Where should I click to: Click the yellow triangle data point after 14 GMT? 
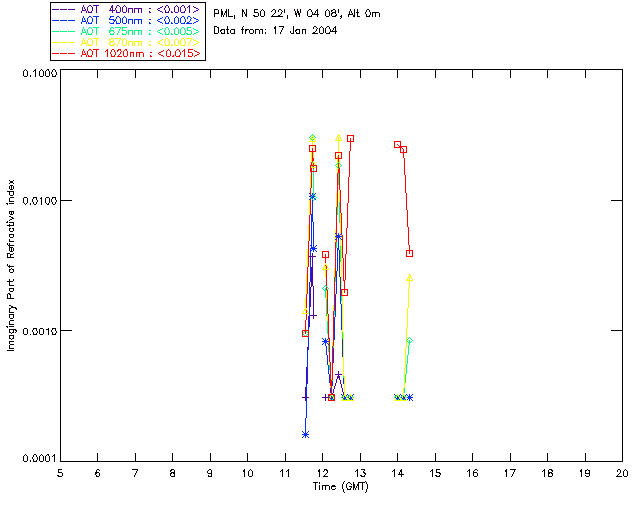point(409,278)
